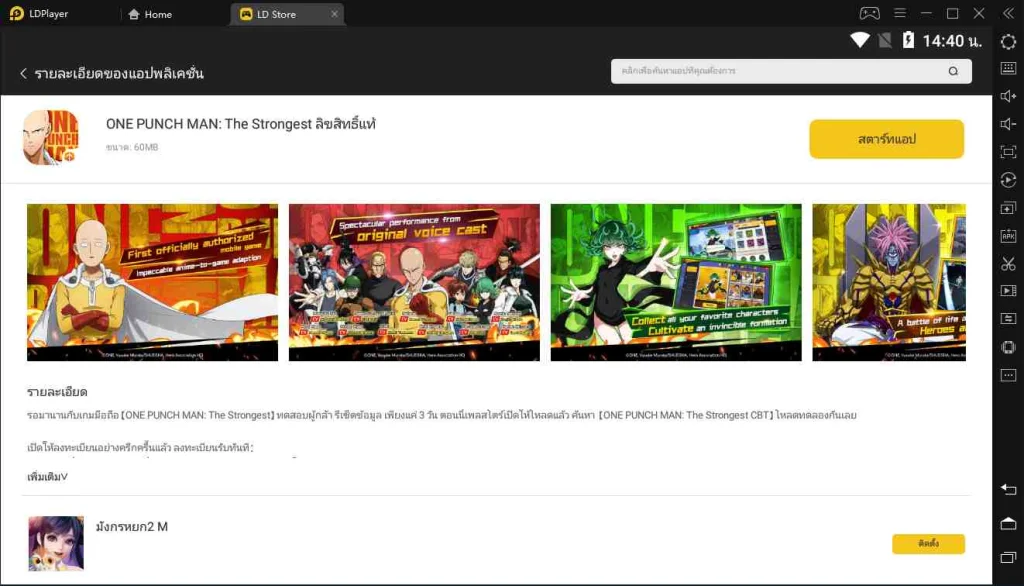Take screenshot with scissors icon

(x=1008, y=264)
